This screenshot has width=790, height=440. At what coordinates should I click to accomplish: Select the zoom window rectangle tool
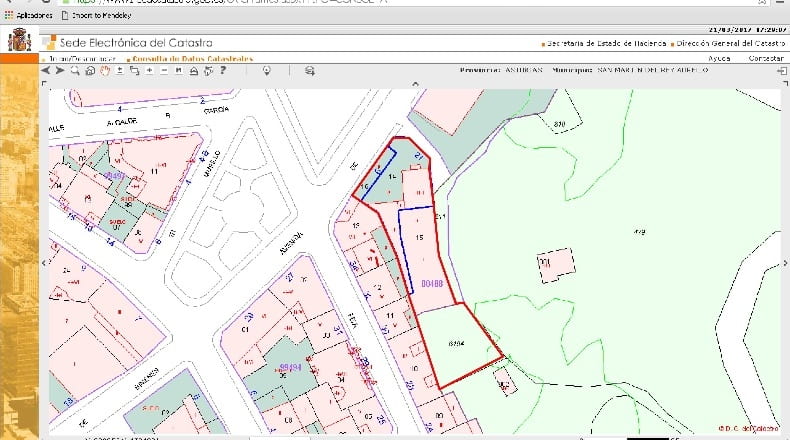coord(135,71)
